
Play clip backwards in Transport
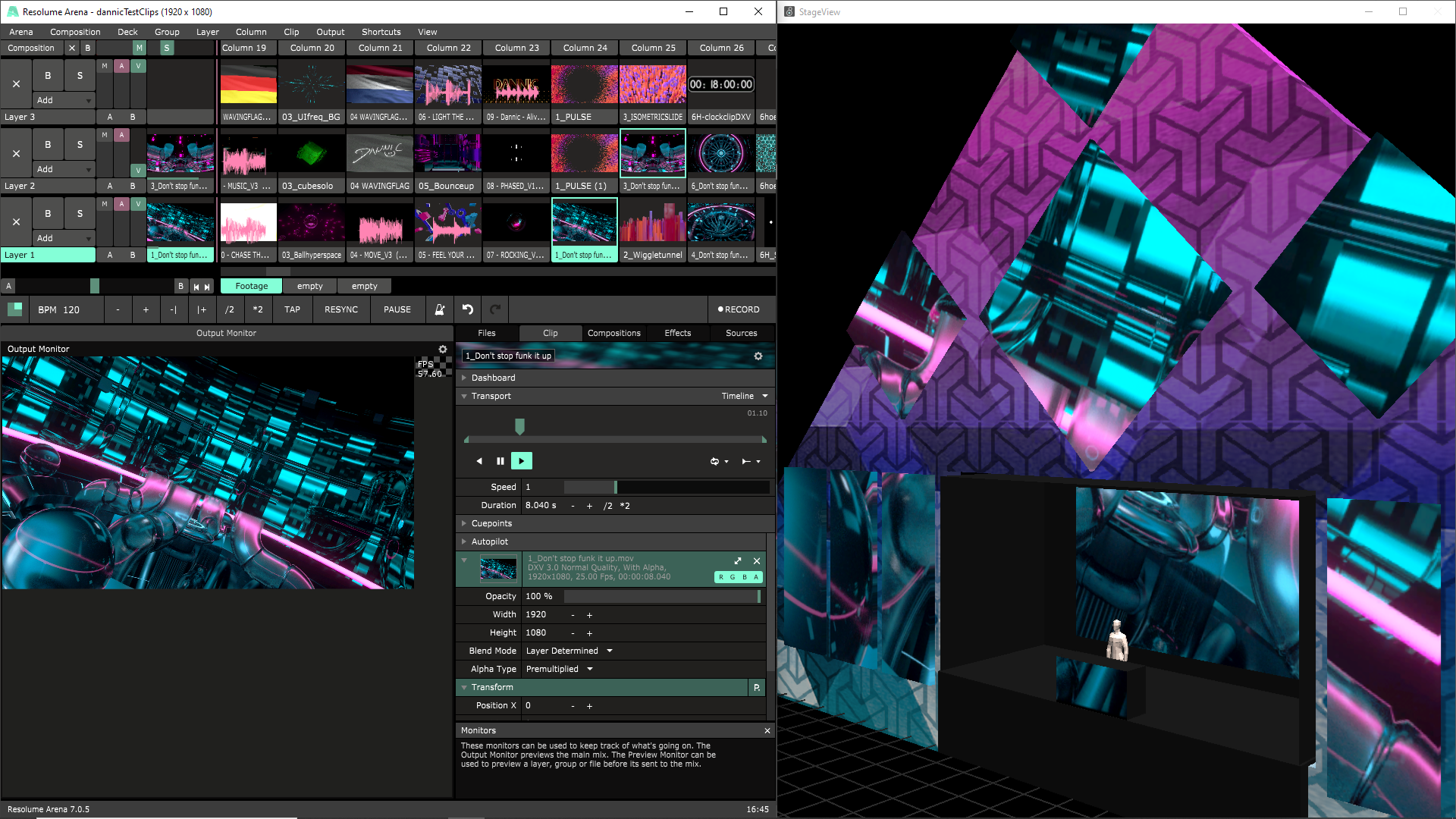(479, 461)
